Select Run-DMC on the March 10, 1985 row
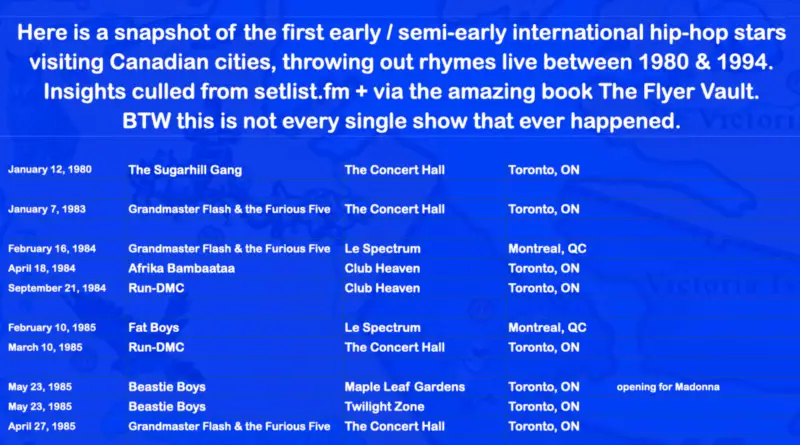 (156, 348)
